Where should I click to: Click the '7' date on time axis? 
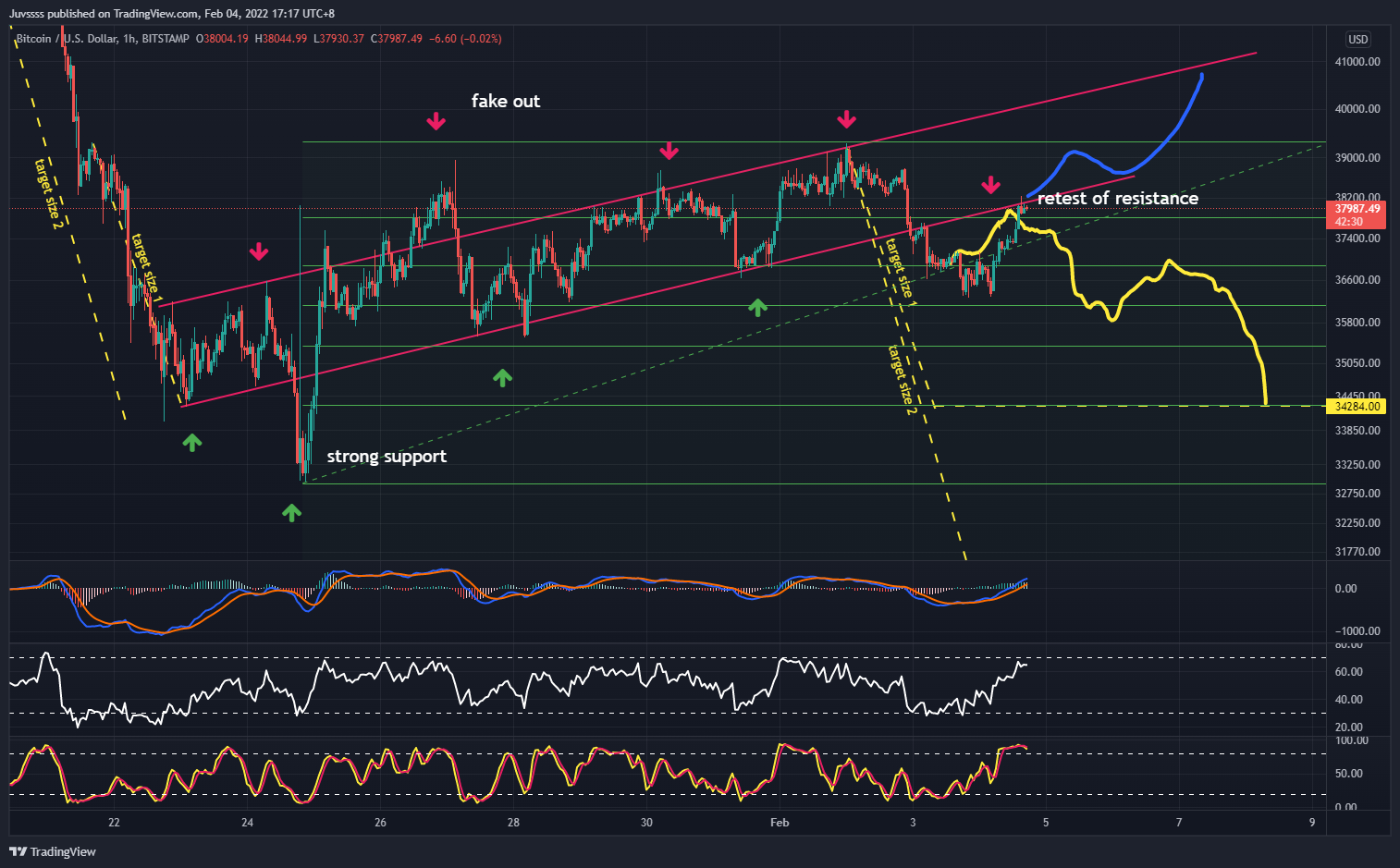1179,823
